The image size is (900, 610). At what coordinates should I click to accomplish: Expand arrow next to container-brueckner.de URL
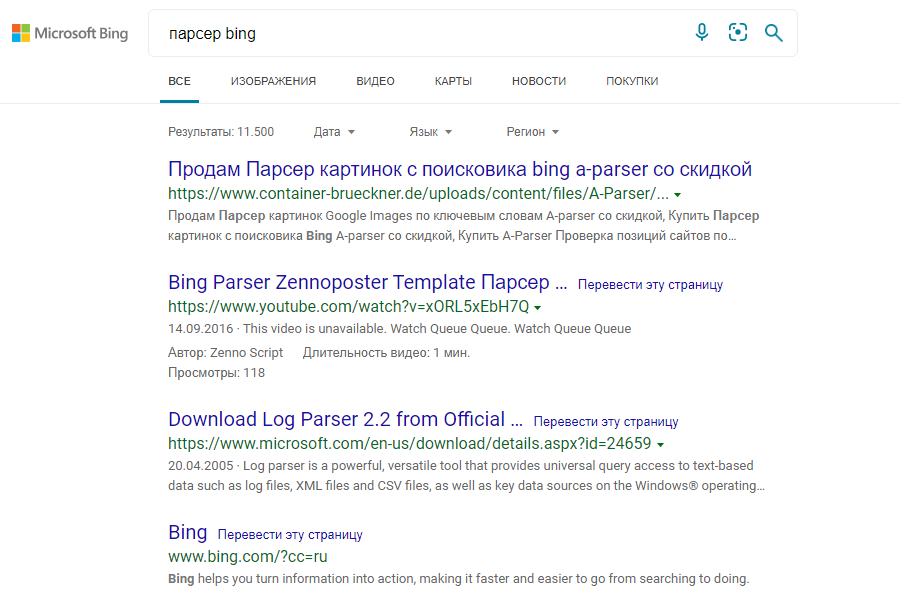pyautogui.click(x=677, y=195)
